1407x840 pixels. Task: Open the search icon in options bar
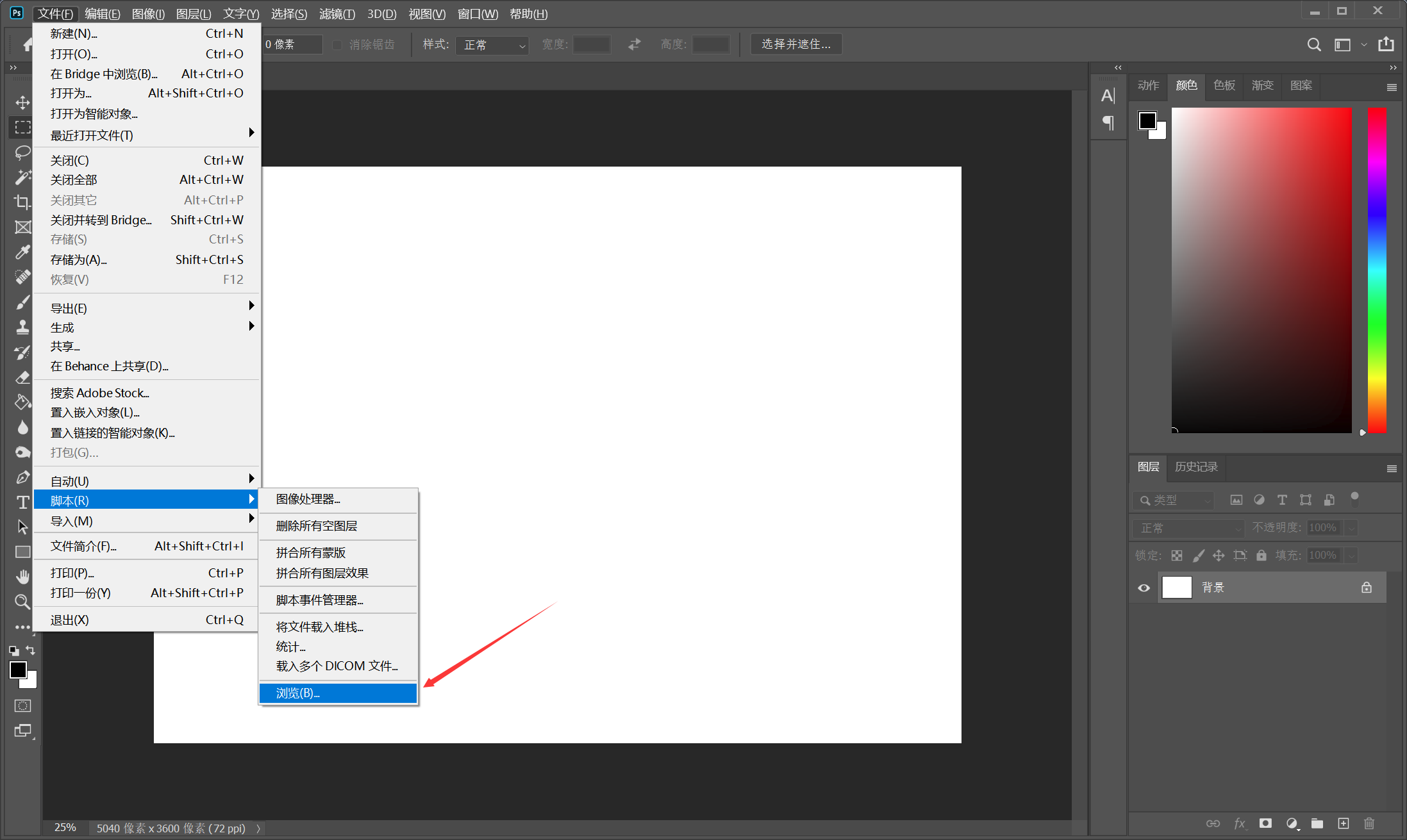click(1313, 44)
